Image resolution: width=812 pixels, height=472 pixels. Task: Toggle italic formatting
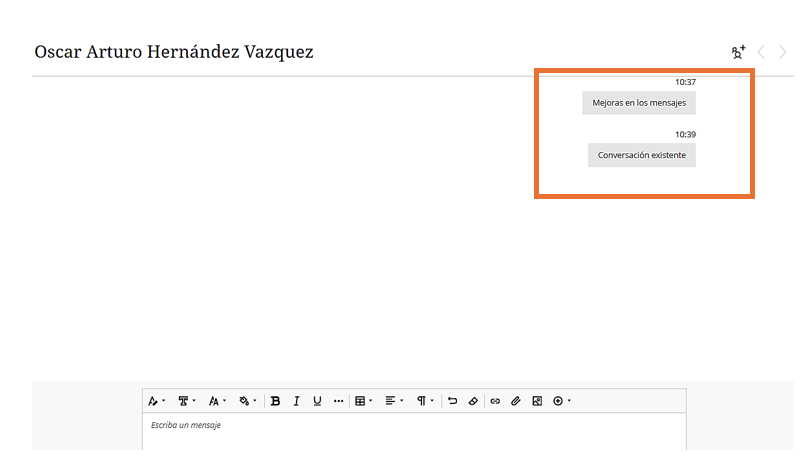tap(296, 401)
